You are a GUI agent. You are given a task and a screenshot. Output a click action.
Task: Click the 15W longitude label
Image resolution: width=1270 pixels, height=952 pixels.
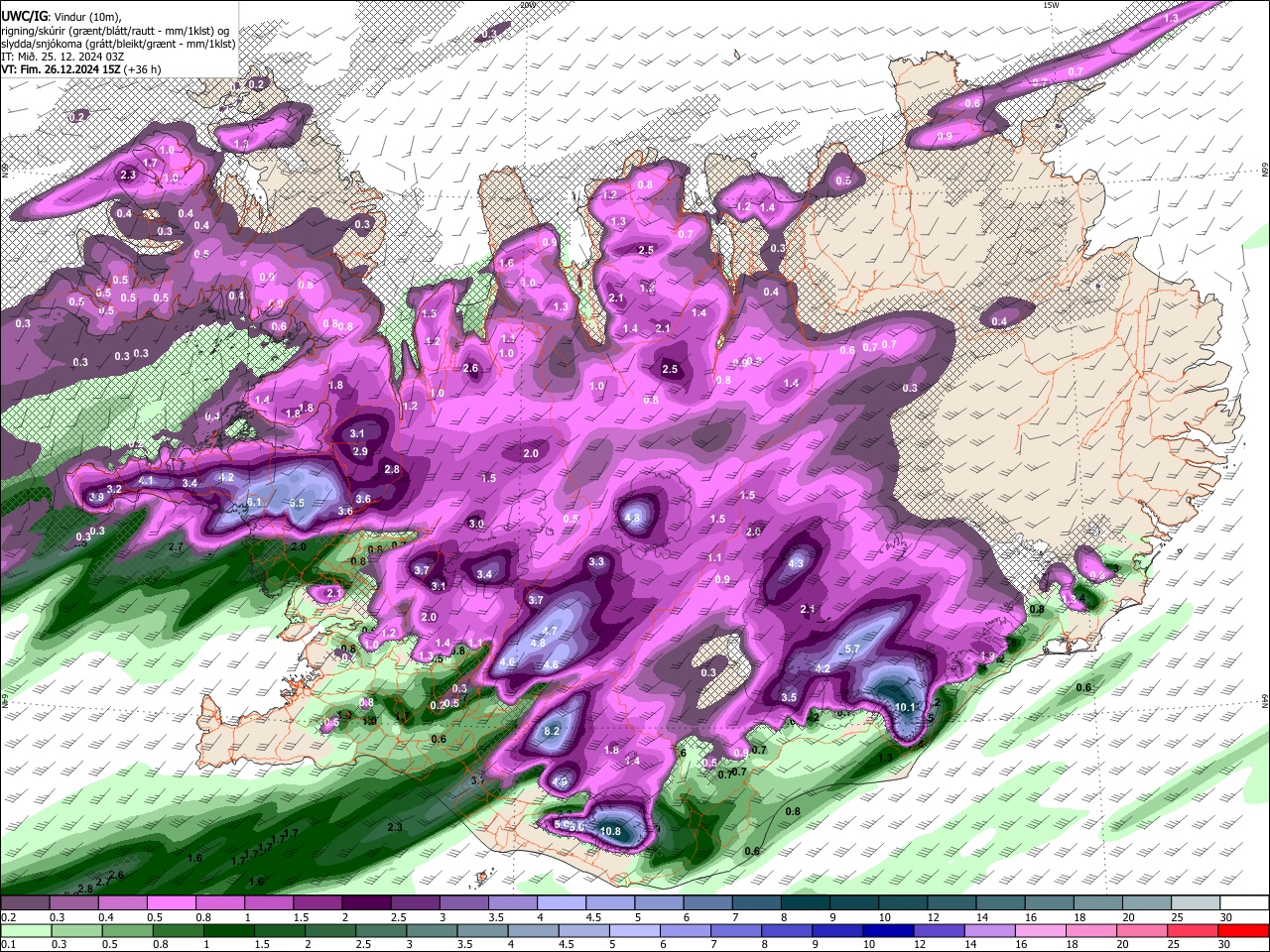1051,5
